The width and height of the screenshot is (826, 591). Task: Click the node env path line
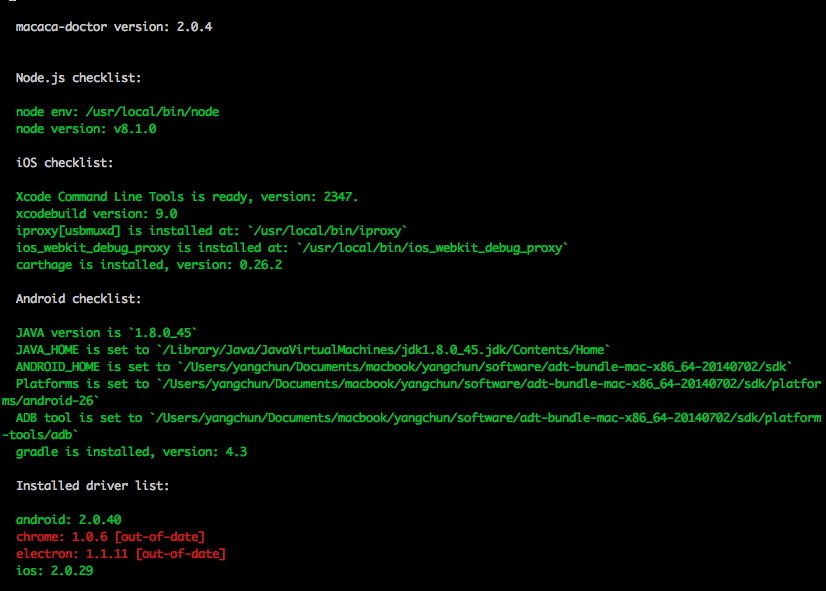pyautogui.click(x=117, y=112)
